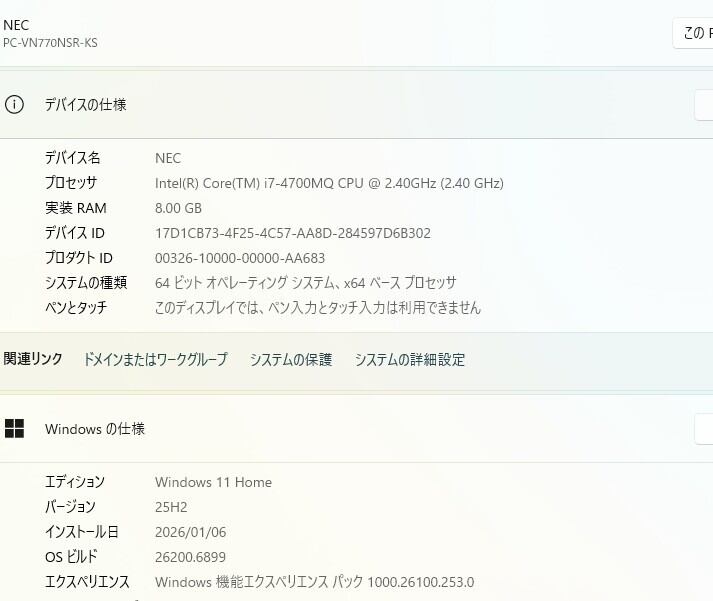Select the NEC title at the top
This screenshot has height=601, width=713.
[16, 25]
